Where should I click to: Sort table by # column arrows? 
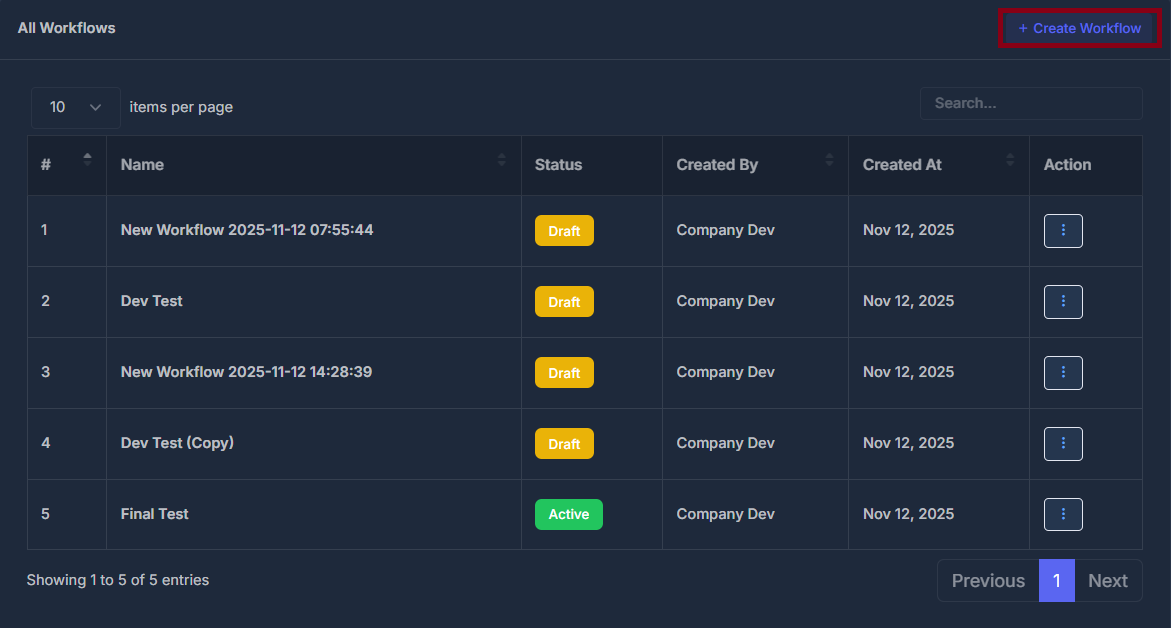87,159
